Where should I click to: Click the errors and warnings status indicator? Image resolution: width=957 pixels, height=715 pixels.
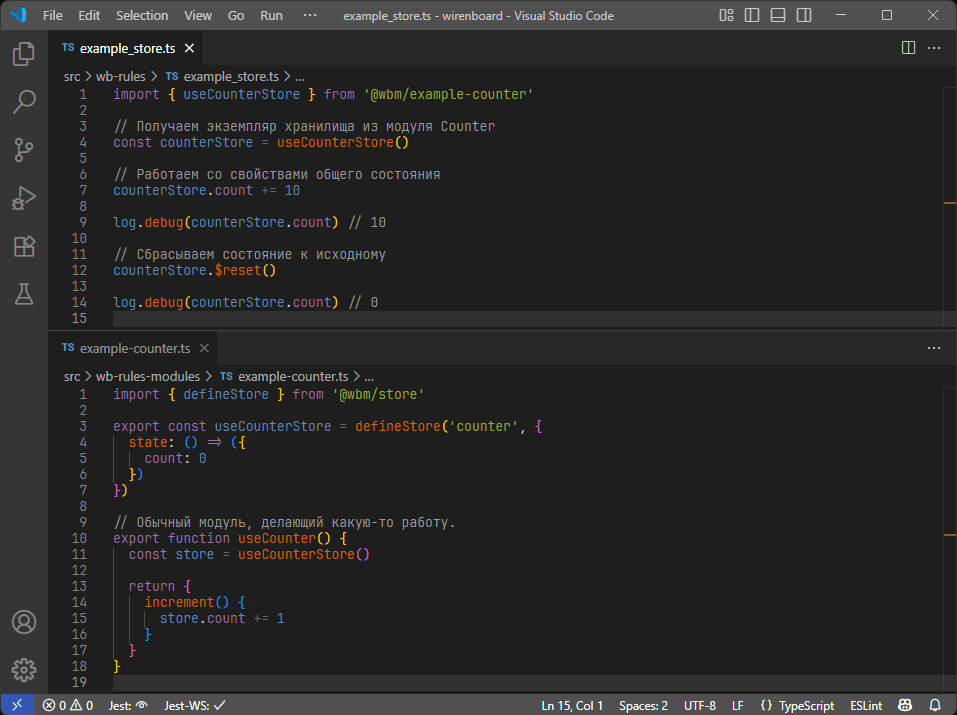(x=68, y=705)
